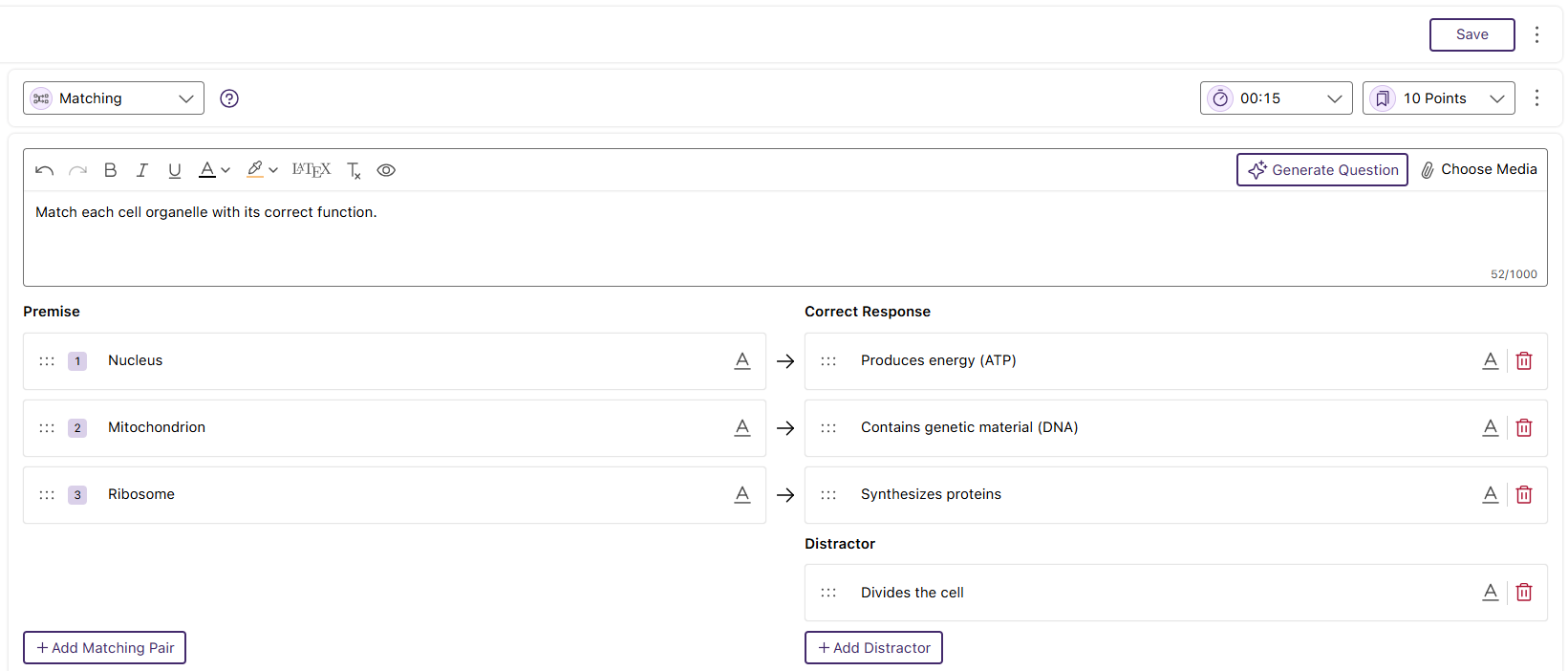Click the Matching type icon

pyautogui.click(x=41, y=98)
